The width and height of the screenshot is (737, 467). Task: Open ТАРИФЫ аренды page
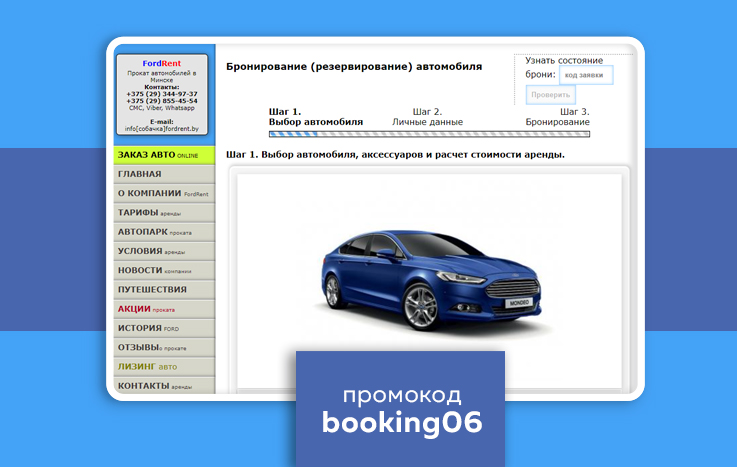(164, 213)
